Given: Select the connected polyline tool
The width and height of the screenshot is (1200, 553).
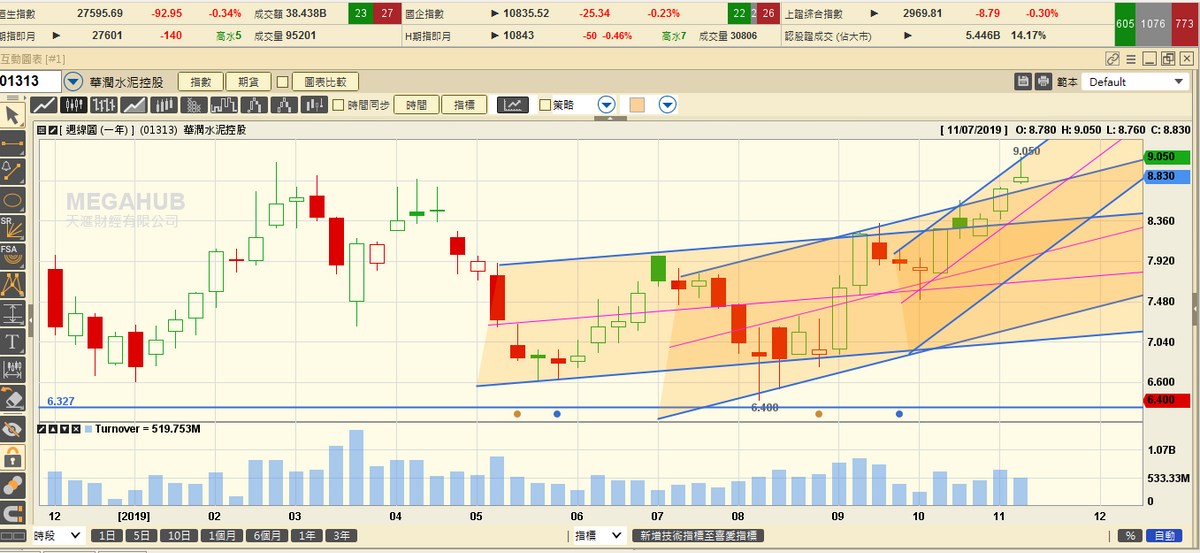Looking at the screenshot, I should pyautogui.click(x=12, y=171).
